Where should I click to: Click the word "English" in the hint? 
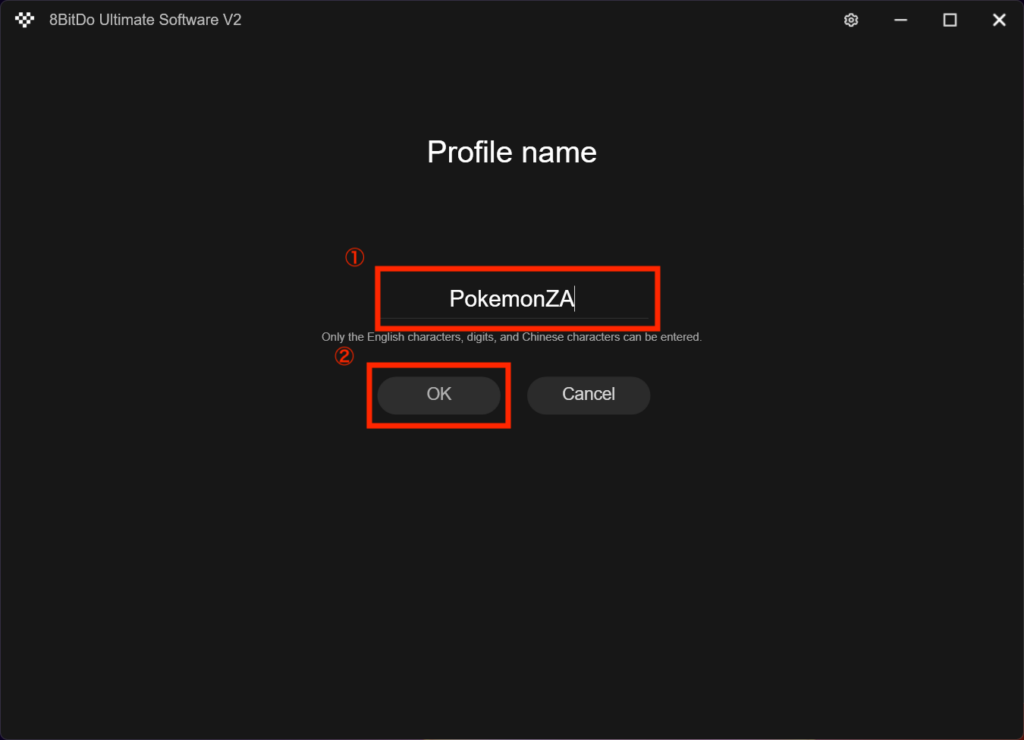coord(386,338)
